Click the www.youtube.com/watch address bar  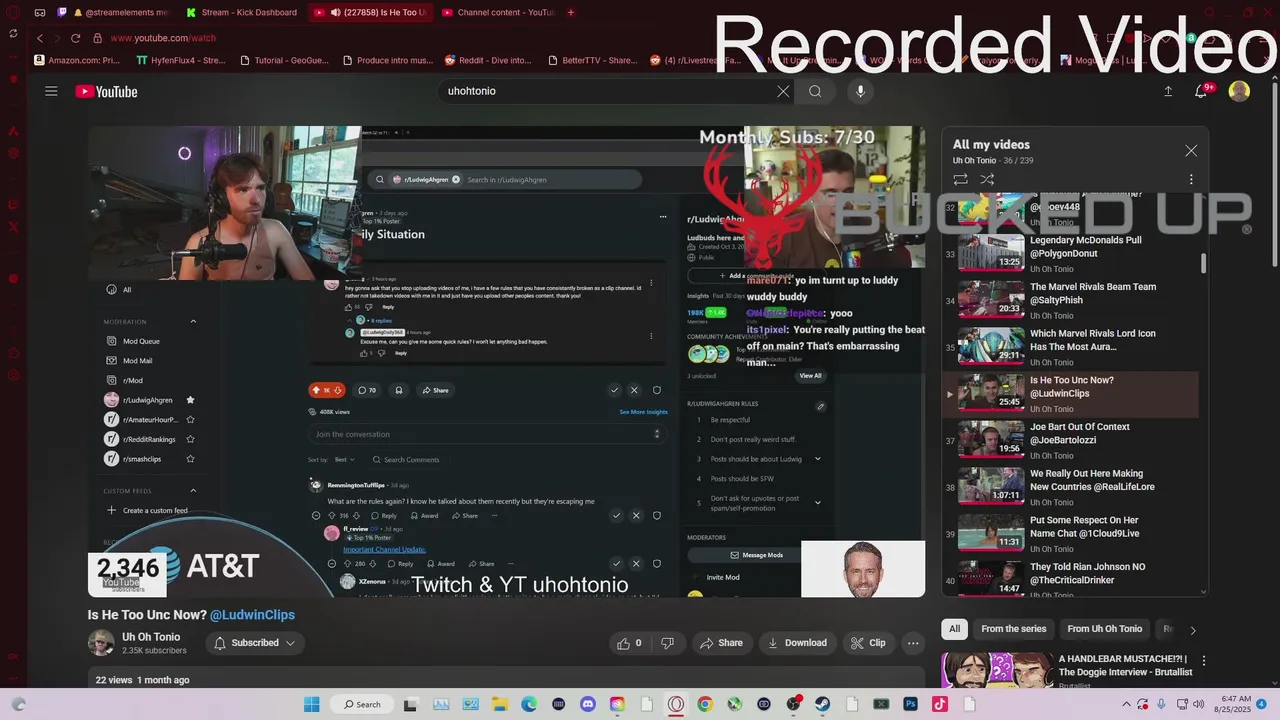[x=163, y=38]
